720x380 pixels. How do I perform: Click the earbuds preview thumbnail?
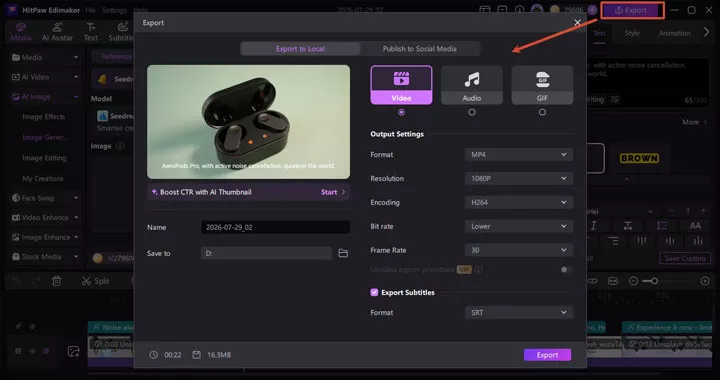click(x=248, y=122)
